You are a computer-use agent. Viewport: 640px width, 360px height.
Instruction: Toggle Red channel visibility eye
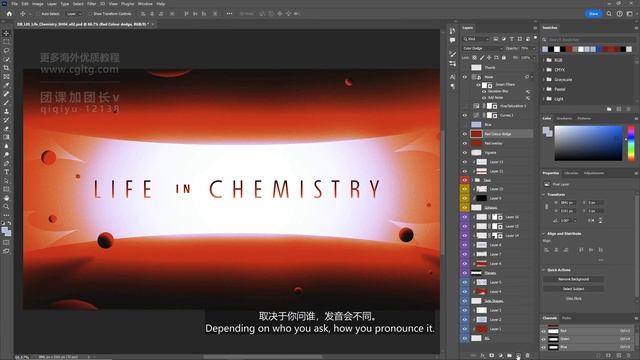click(x=544, y=331)
